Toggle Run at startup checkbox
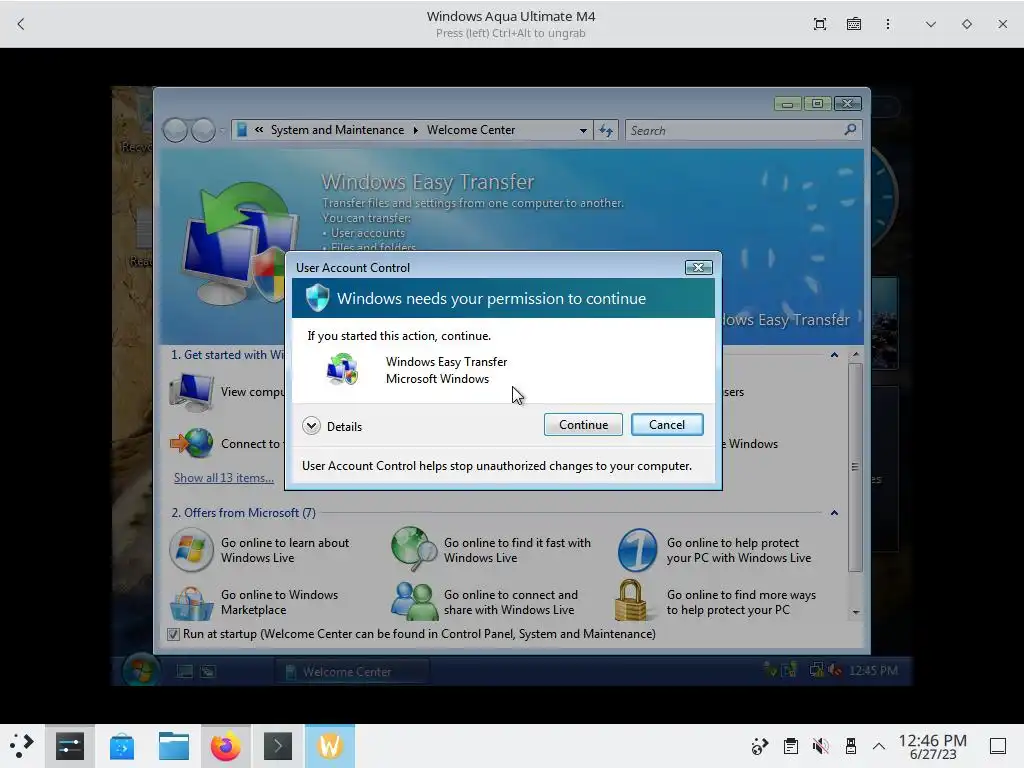Viewport: 1024px width, 768px height. point(173,634)
